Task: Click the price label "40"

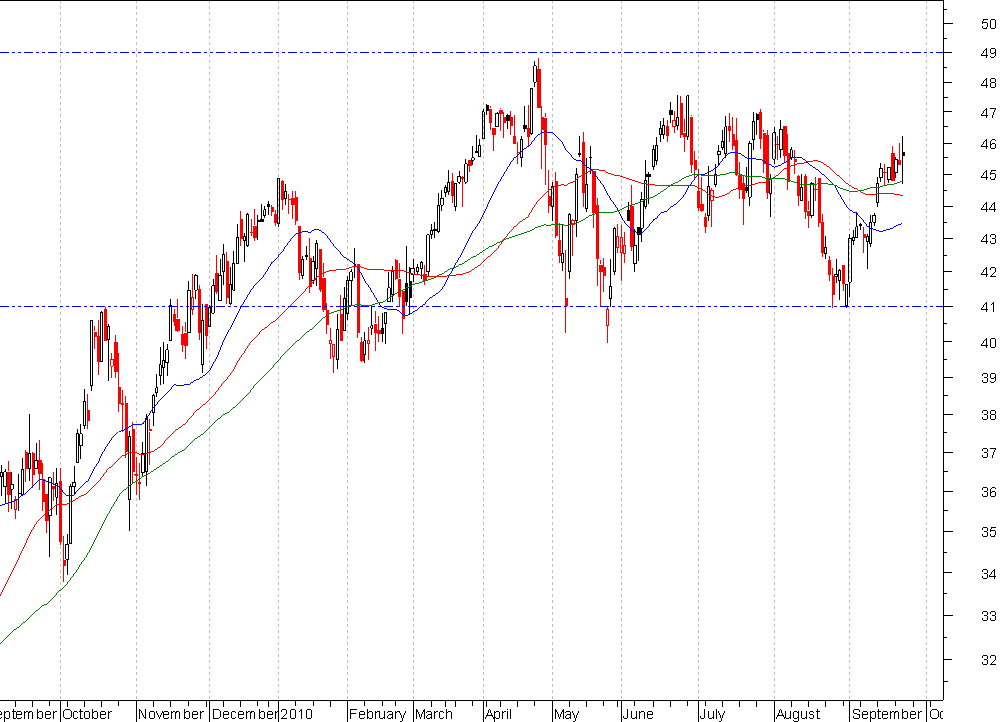Action: 989,343
